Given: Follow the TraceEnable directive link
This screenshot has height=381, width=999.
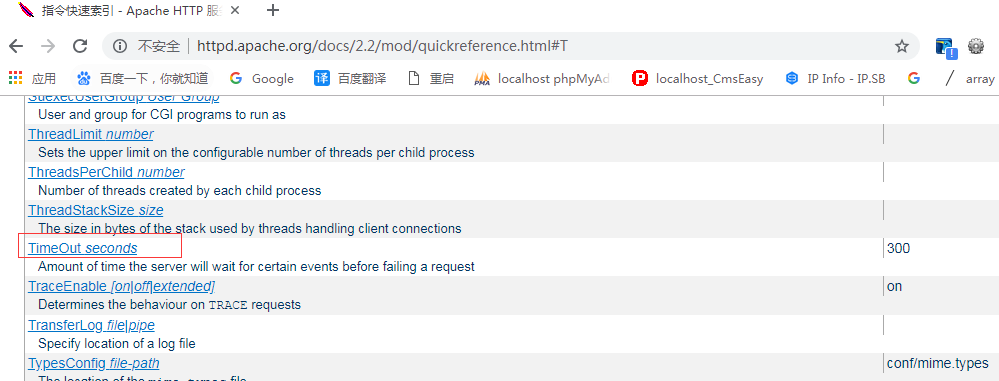Looking at the screenshot, I should point(121,287).
